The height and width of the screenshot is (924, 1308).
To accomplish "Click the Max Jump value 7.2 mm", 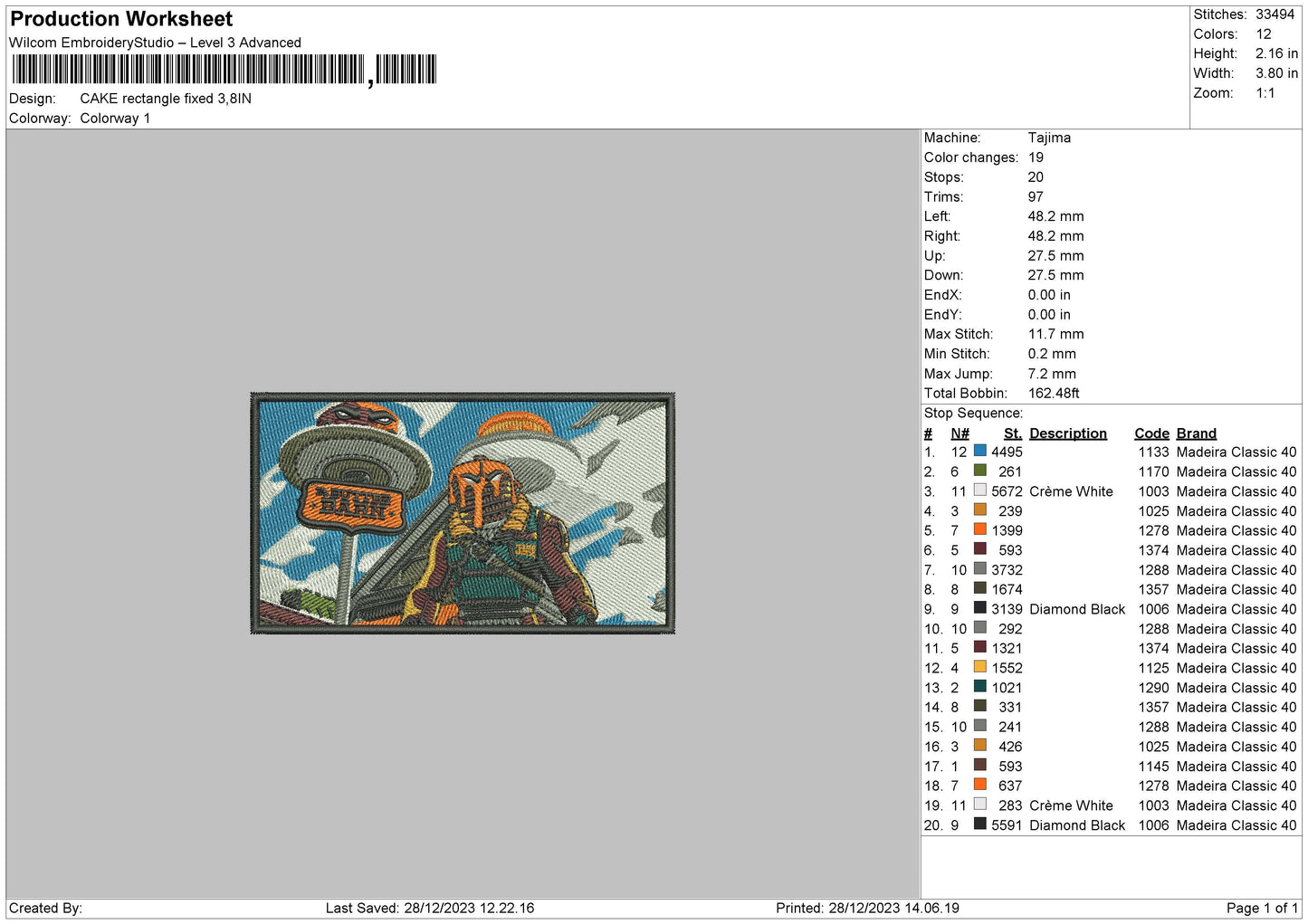I will 1052,374.
